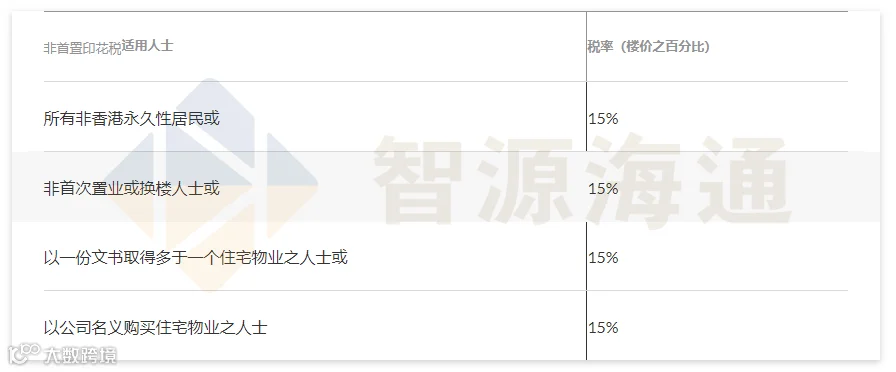Click 15% rate for 一份文书 row

pyautogui.click(x=603, y=258)
